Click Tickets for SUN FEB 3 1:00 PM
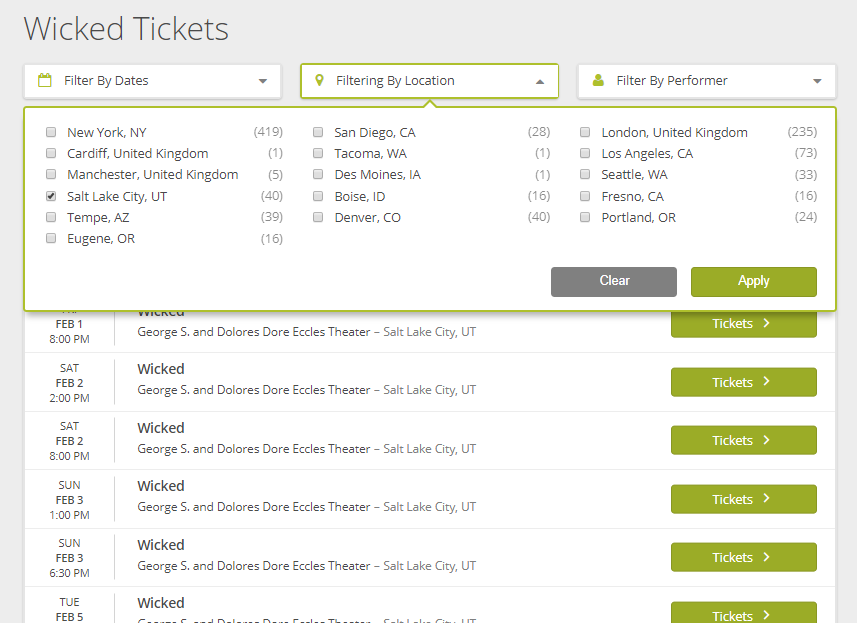 (x=744, y=499)
